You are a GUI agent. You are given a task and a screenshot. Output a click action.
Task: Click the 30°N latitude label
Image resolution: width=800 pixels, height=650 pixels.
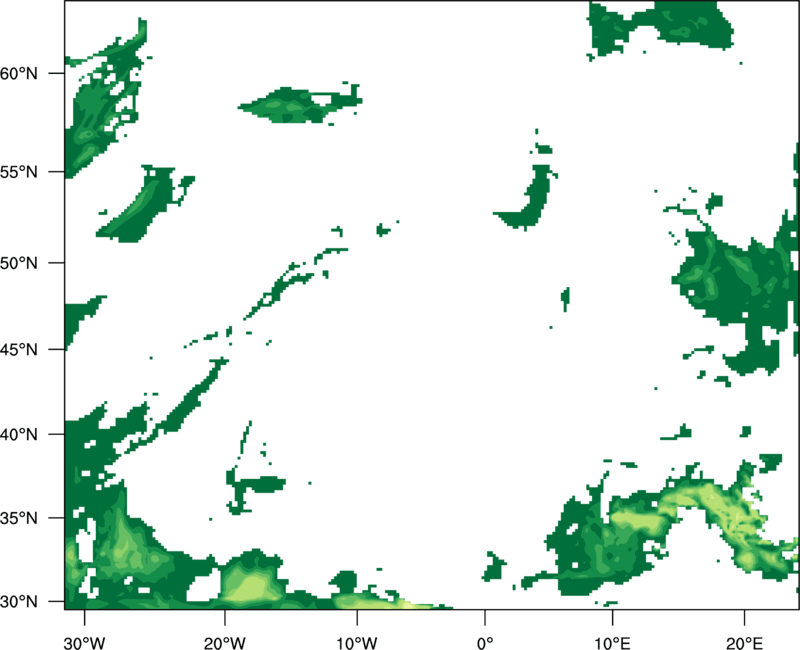pos(19,602)
